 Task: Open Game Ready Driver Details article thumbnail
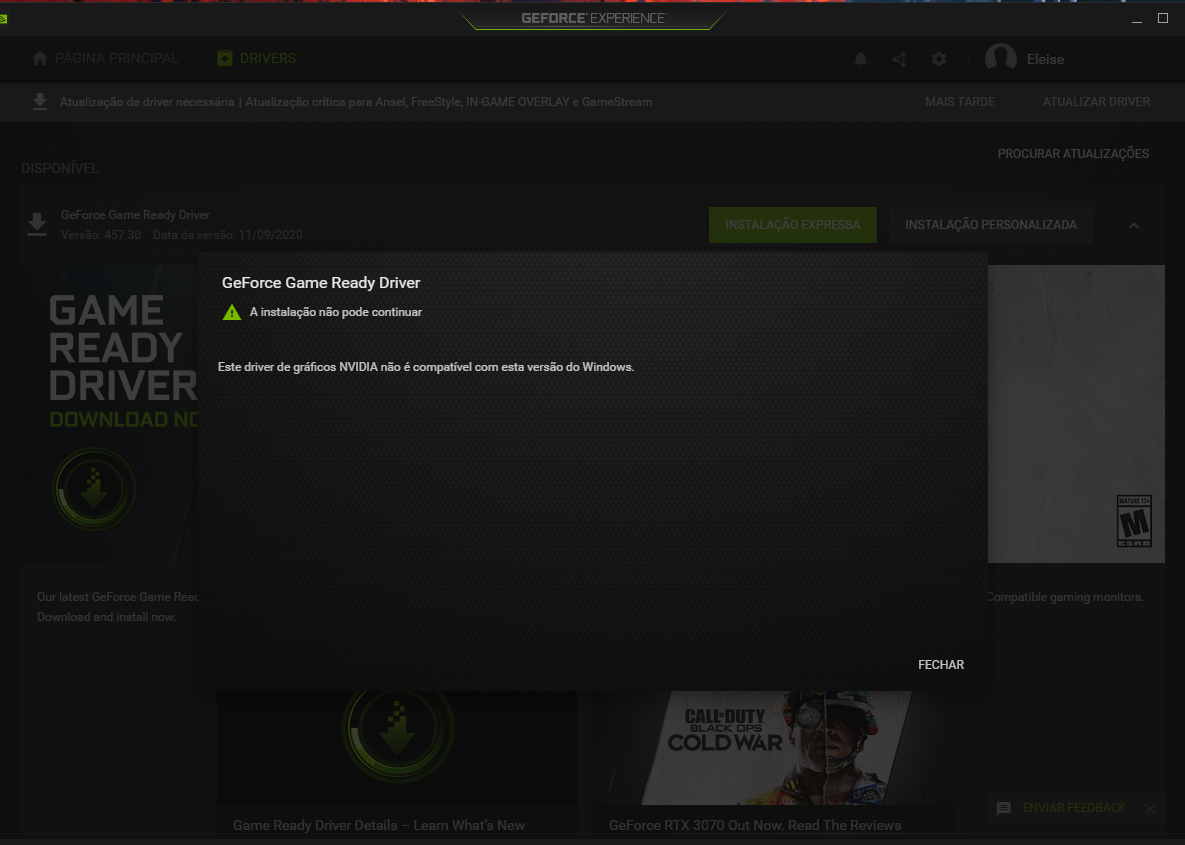coord(397,748)
